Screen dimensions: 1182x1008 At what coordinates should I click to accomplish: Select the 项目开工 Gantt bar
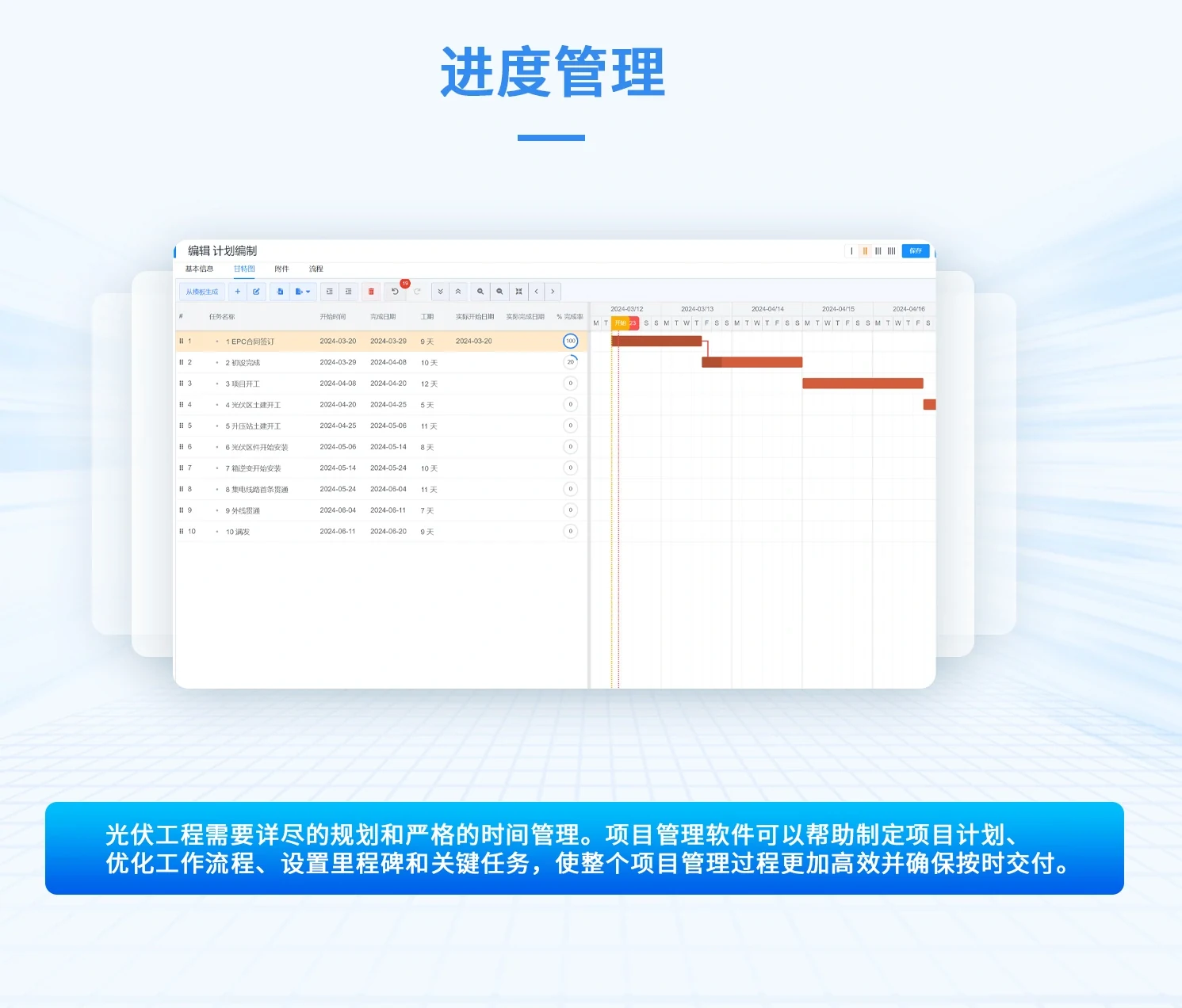[863, 384]
